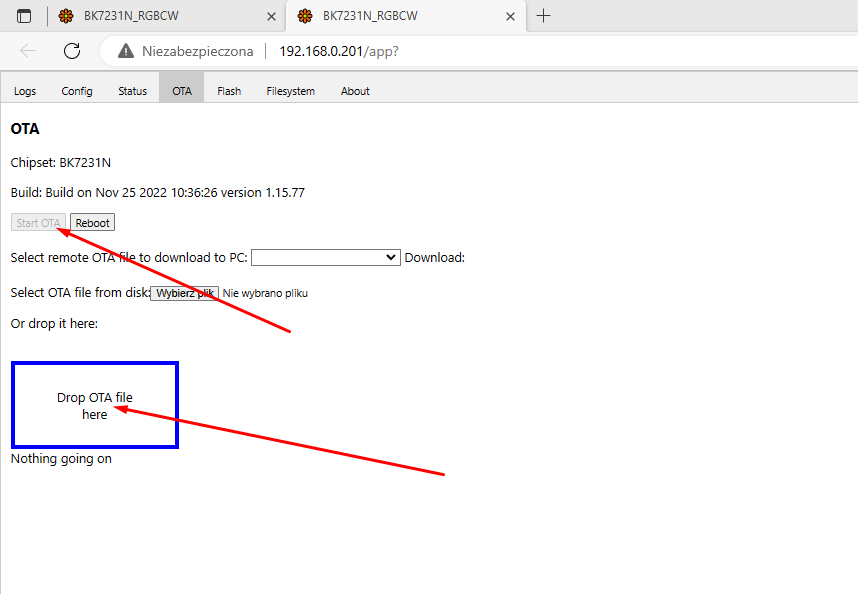Reload the page with the refresh icon

coord(72,51)
